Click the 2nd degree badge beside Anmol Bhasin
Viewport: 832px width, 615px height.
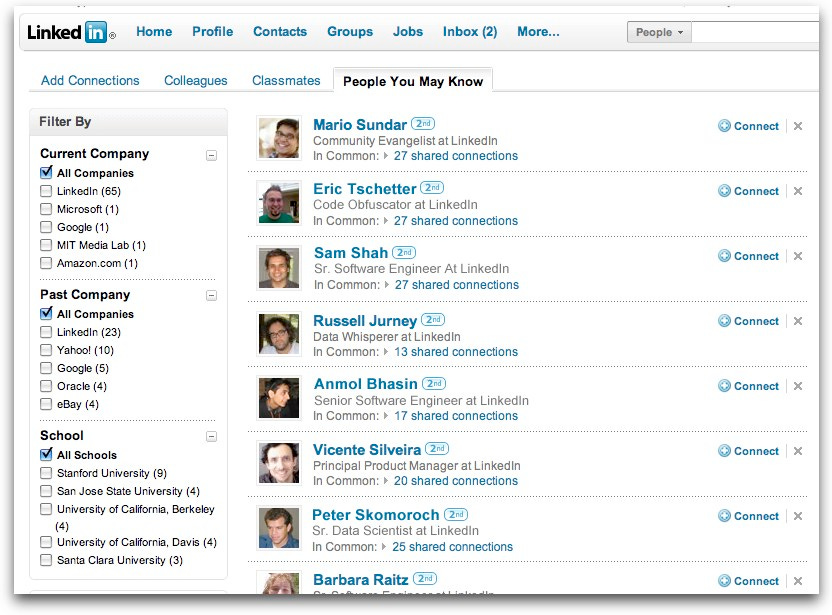tap(434, 383)
